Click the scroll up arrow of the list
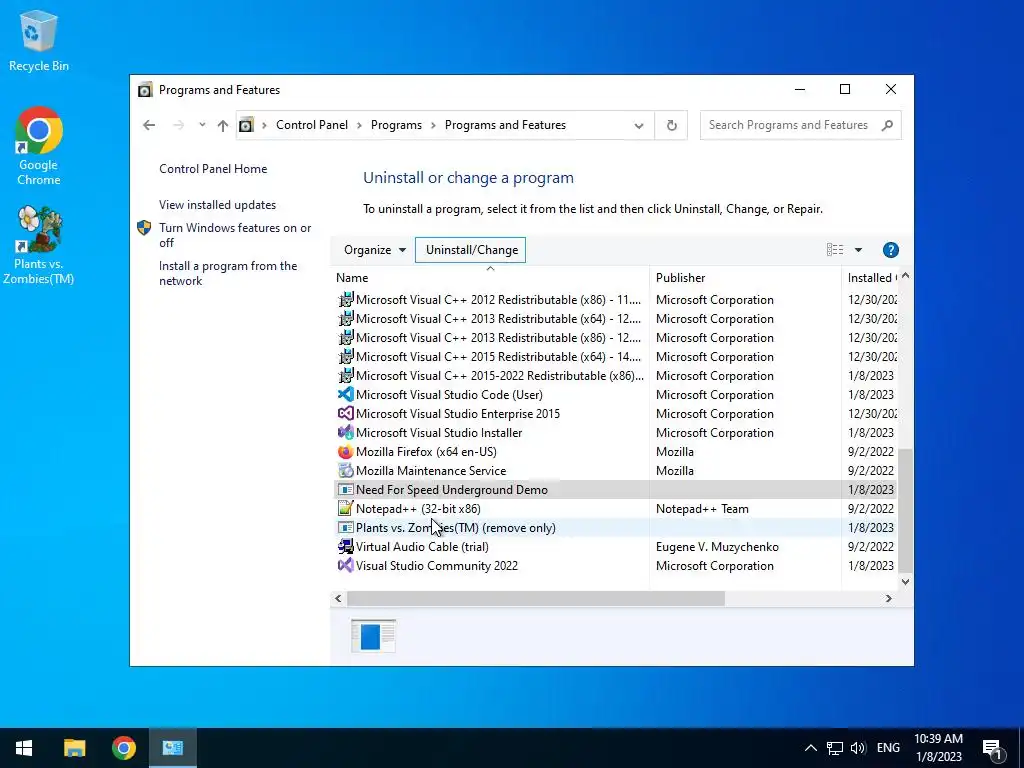The height and width of the screenshot is (768, 1024). [x=905, y=276]
